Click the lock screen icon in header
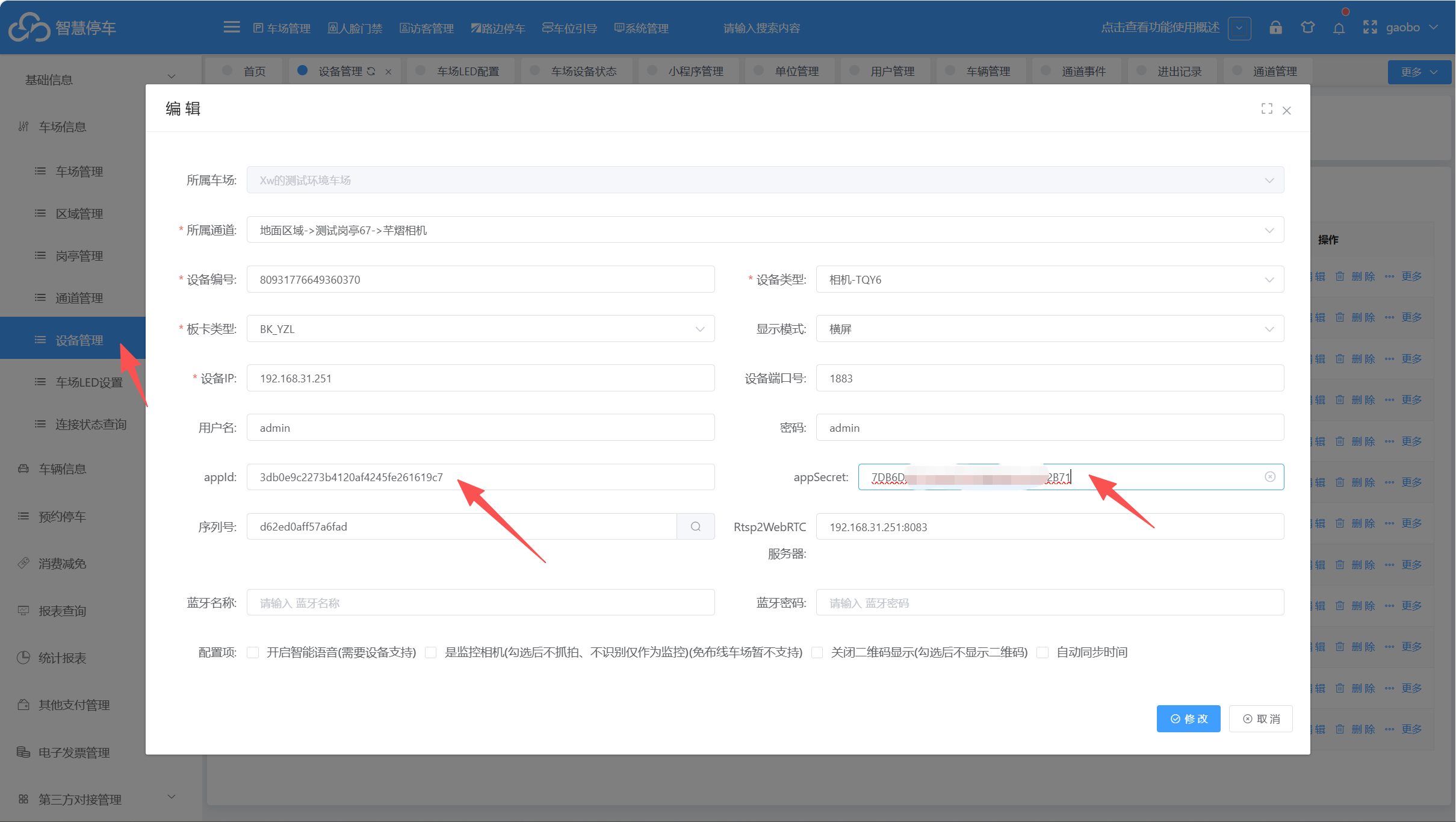The image size is (1456, 822). click(1275, 28)
